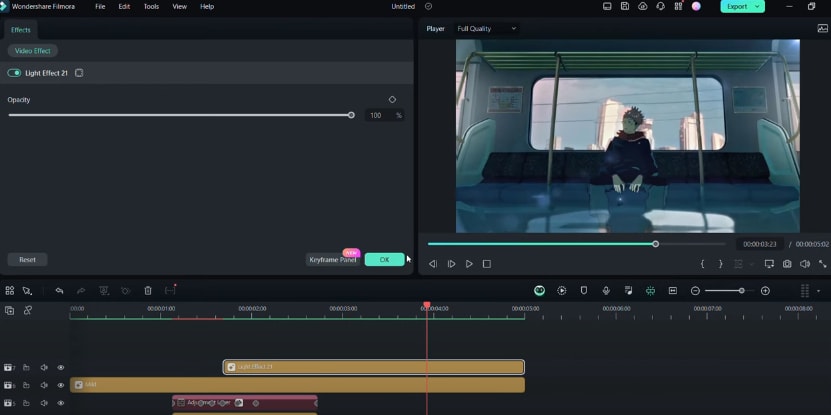Screen dimensions: 831x415
Task: Click the link/unlink clips icon
Action: pos(28,311)
